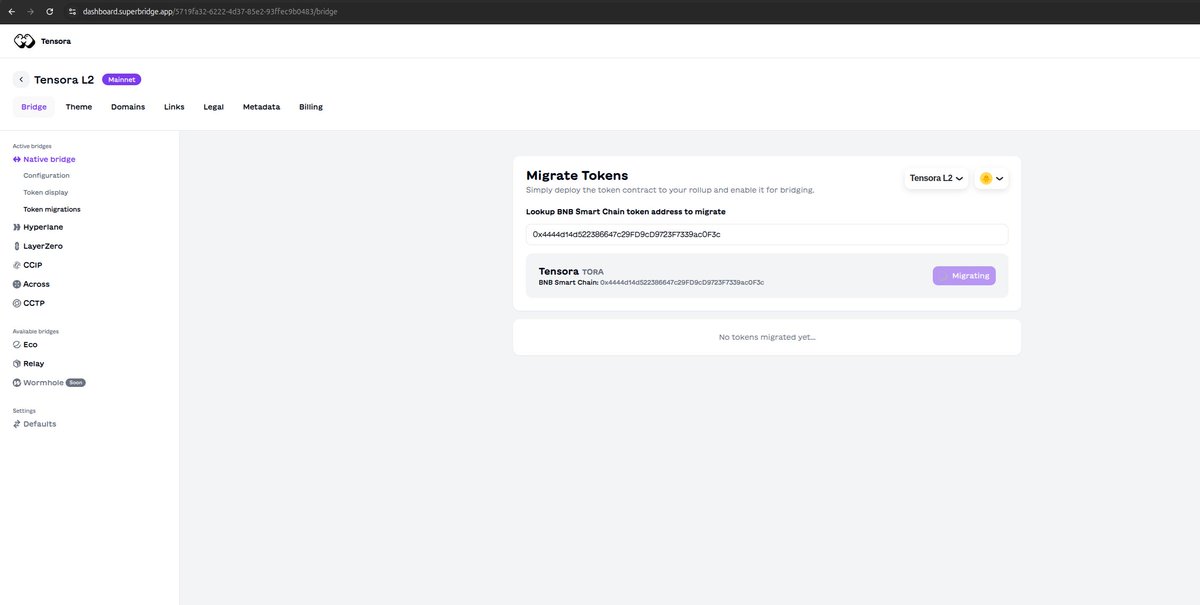Expand the Tensora L2 network dropdown
The height and width of the screenshot is (605, 1200).
click(936, 178)
